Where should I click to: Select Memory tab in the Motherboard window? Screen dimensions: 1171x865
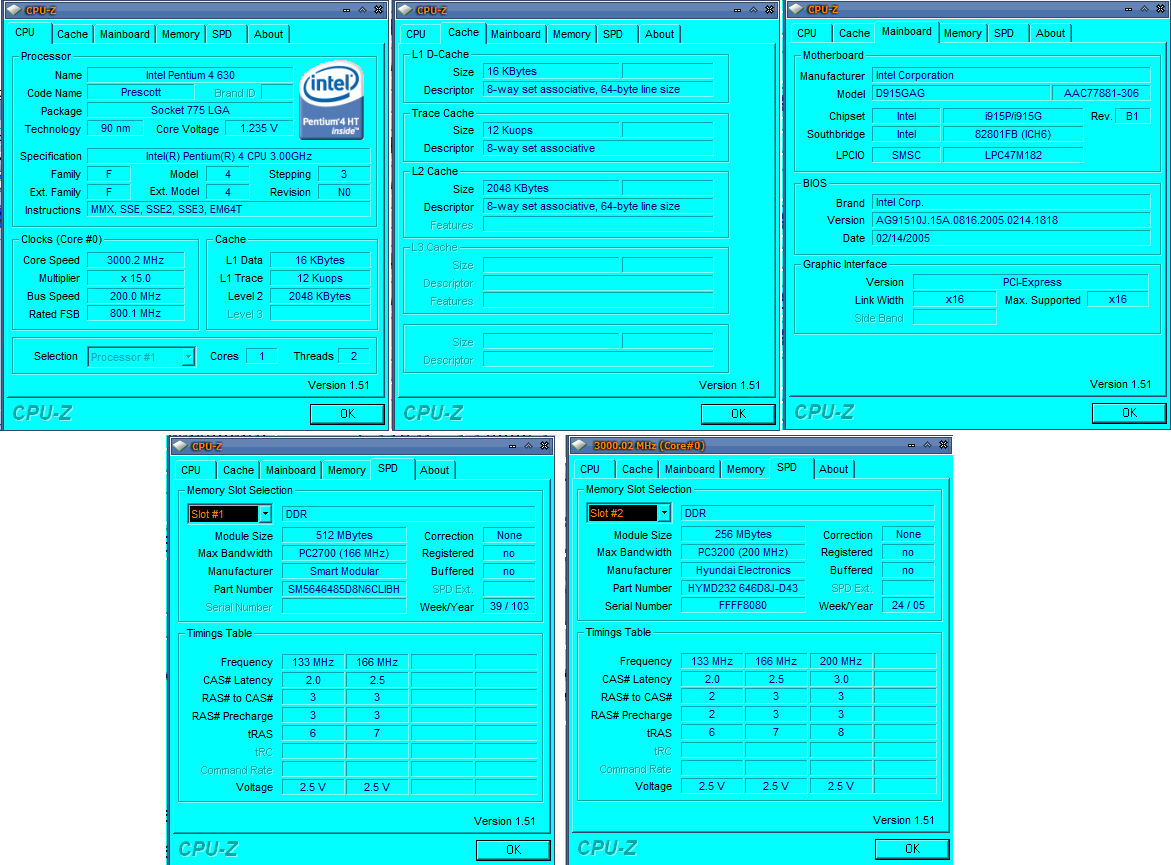(x=962, y=34)
